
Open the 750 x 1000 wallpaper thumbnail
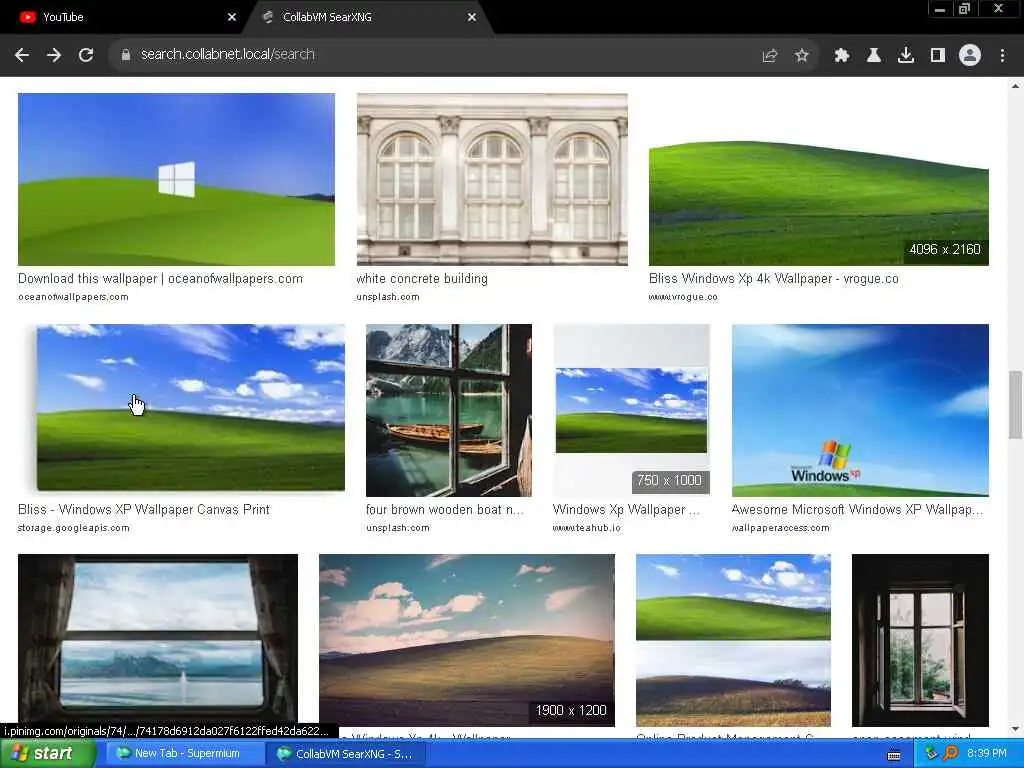click(631, 410)
